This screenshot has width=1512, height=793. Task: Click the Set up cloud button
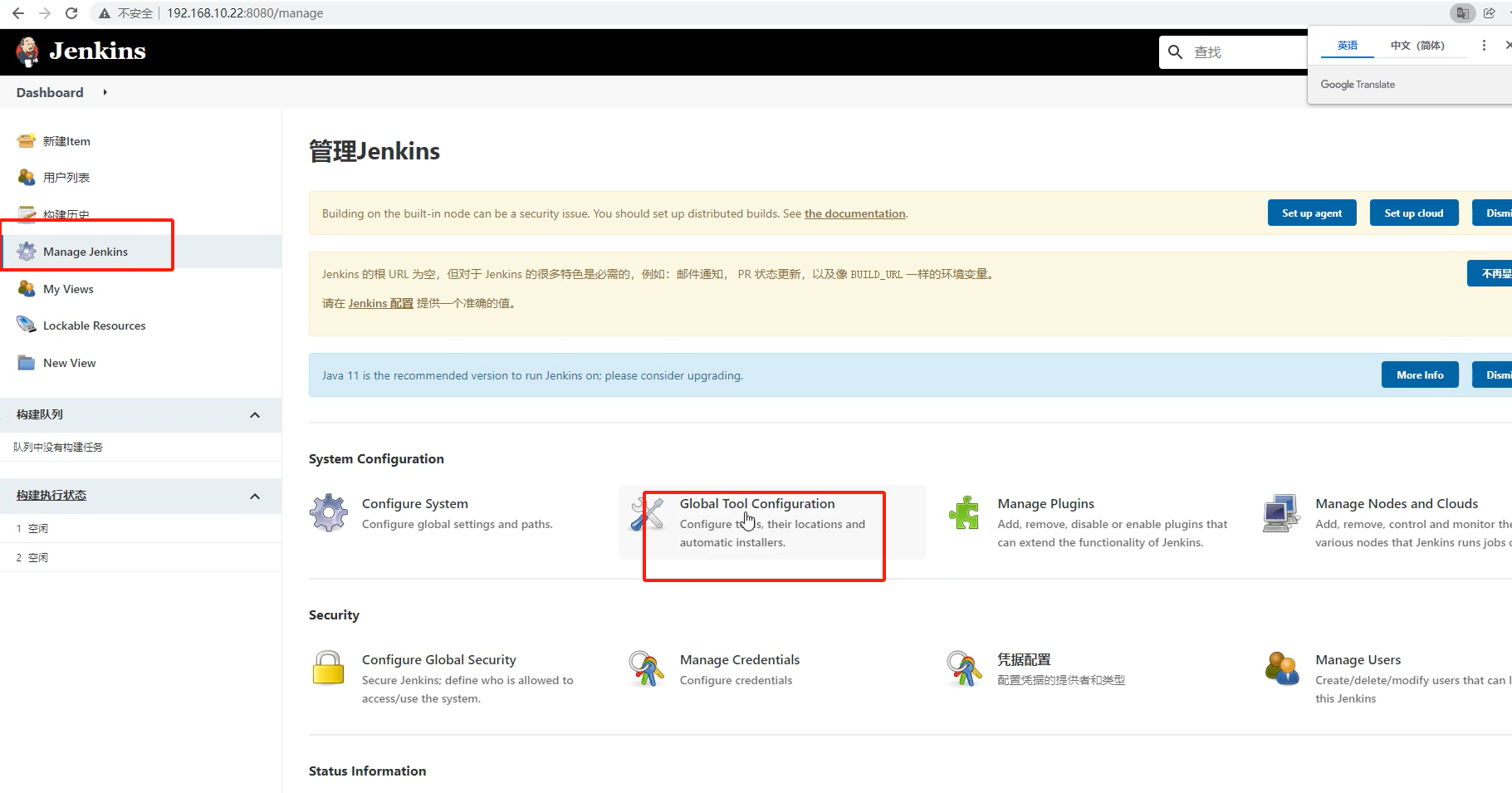tap(1414, 213)
